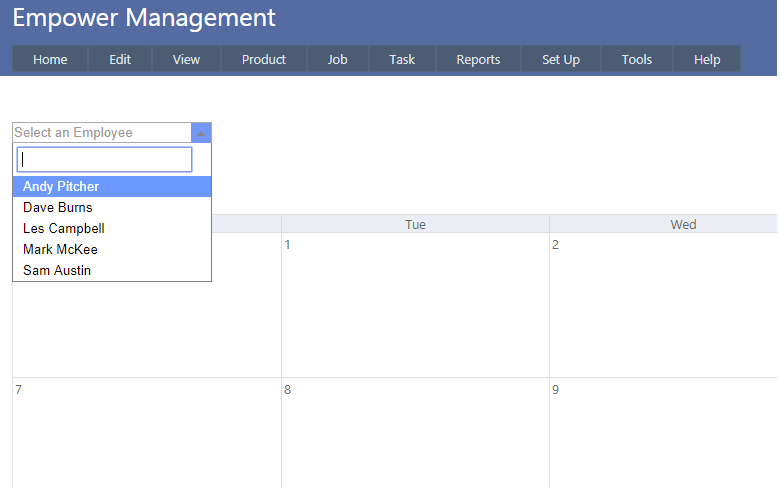The width and height of the screenshot is (780, 495).
Task: Focus the employee search text box
Action: click(x=104, y=160)
